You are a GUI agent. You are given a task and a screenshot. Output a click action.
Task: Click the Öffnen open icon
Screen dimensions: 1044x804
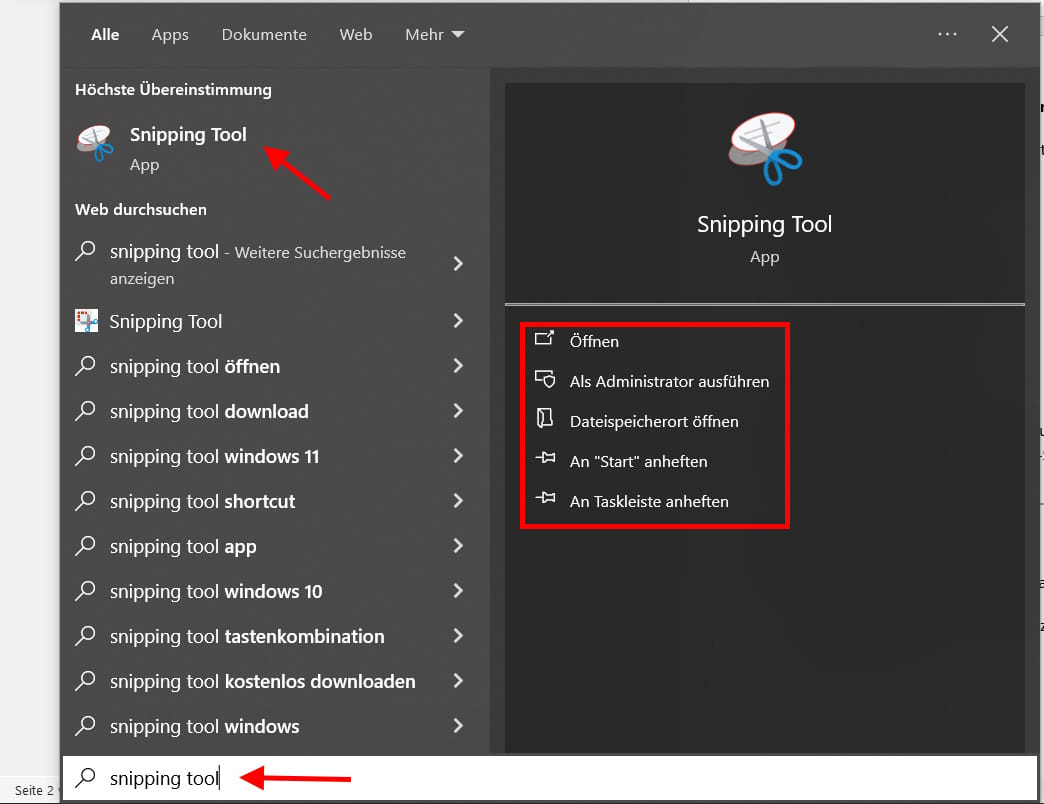[x=545, y=338]
